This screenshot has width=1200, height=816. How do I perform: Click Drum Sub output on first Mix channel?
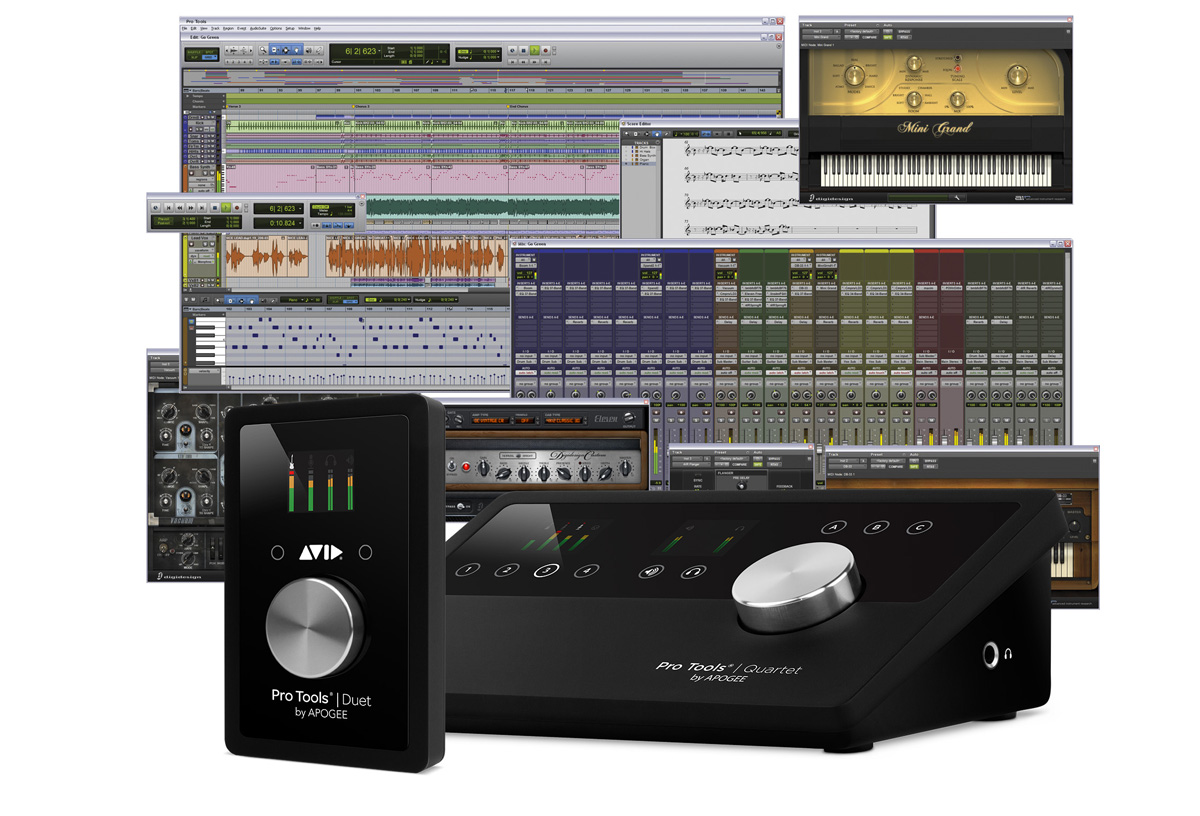pyautogui.click(x=526, y=362)
